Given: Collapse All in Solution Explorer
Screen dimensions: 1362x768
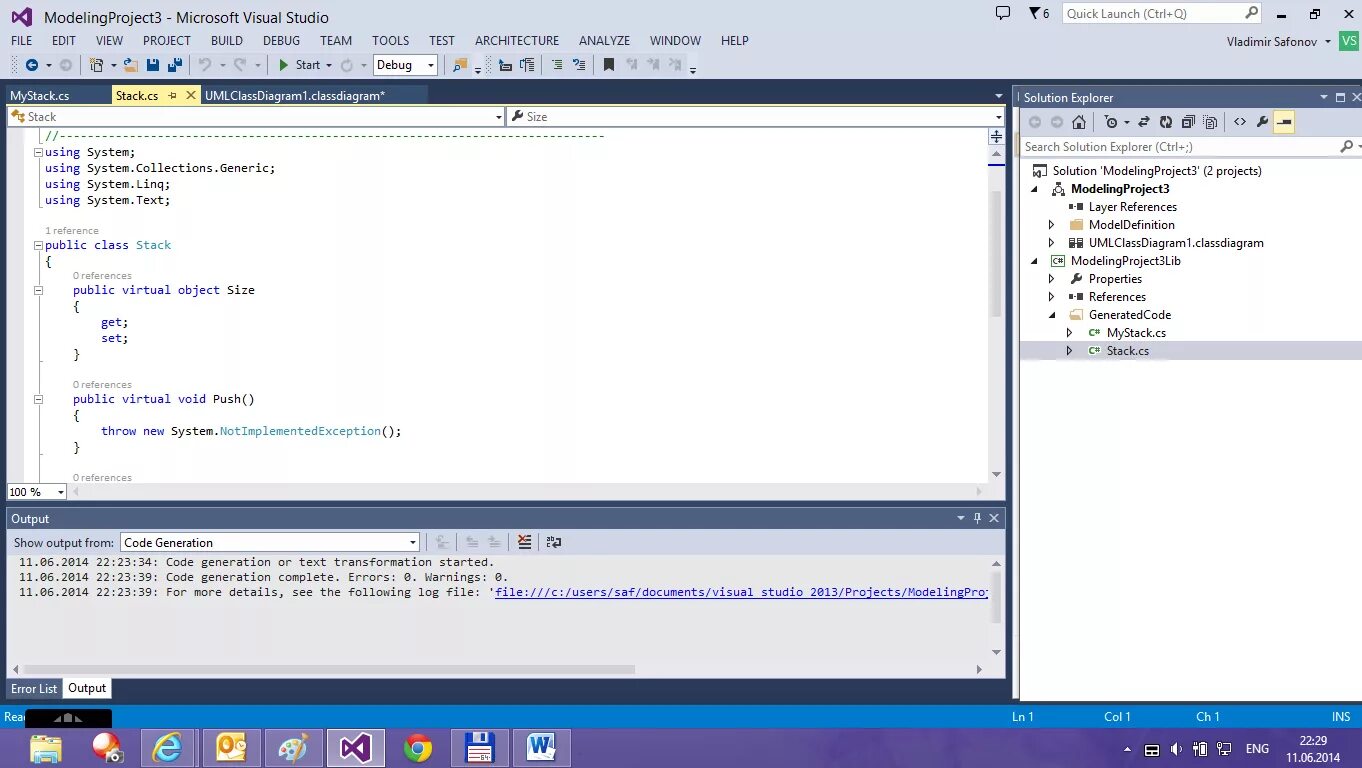Looking at the screenshot, I should click(x=1188, y=122).
